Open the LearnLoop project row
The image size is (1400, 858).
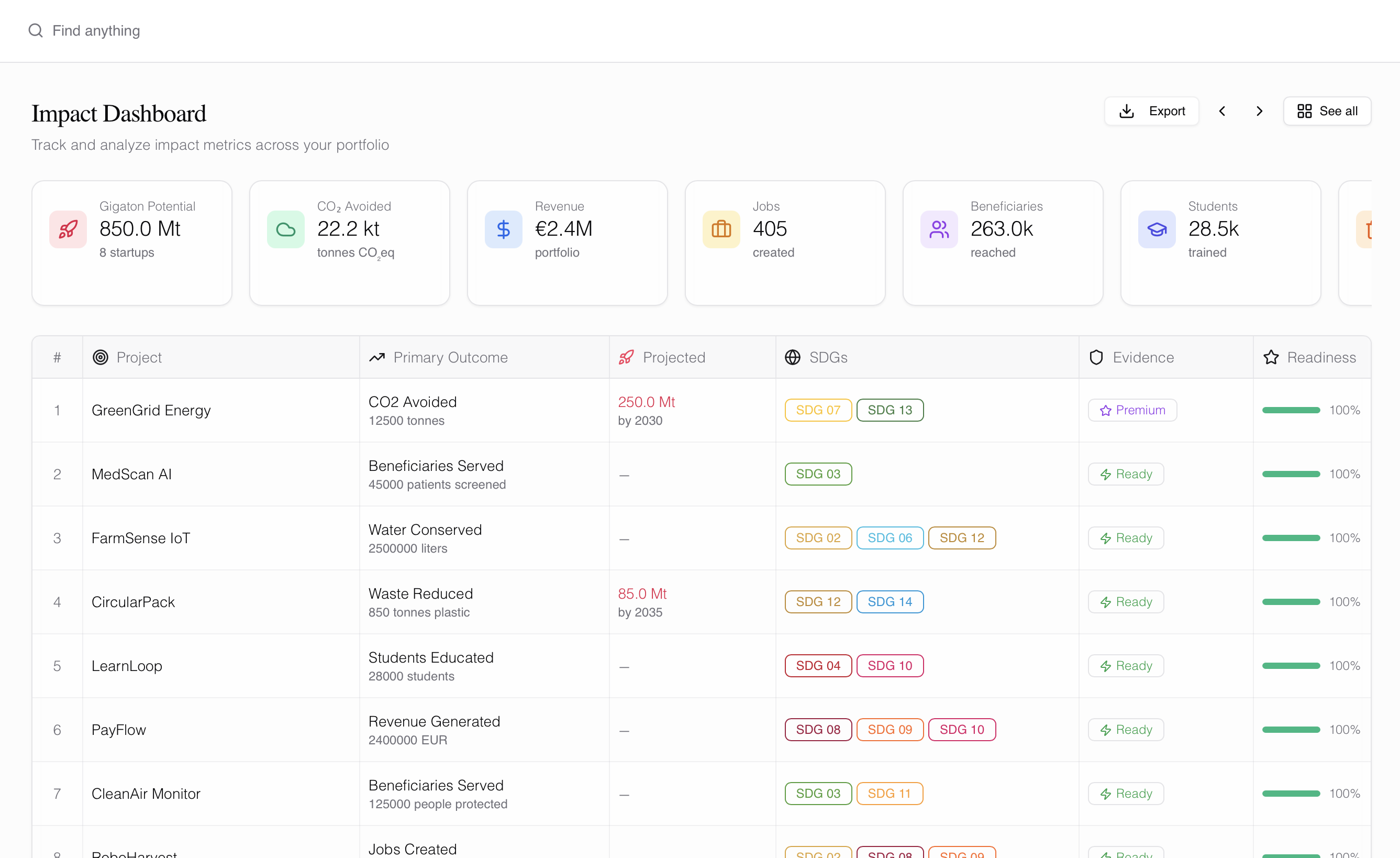tap(701, 666)
